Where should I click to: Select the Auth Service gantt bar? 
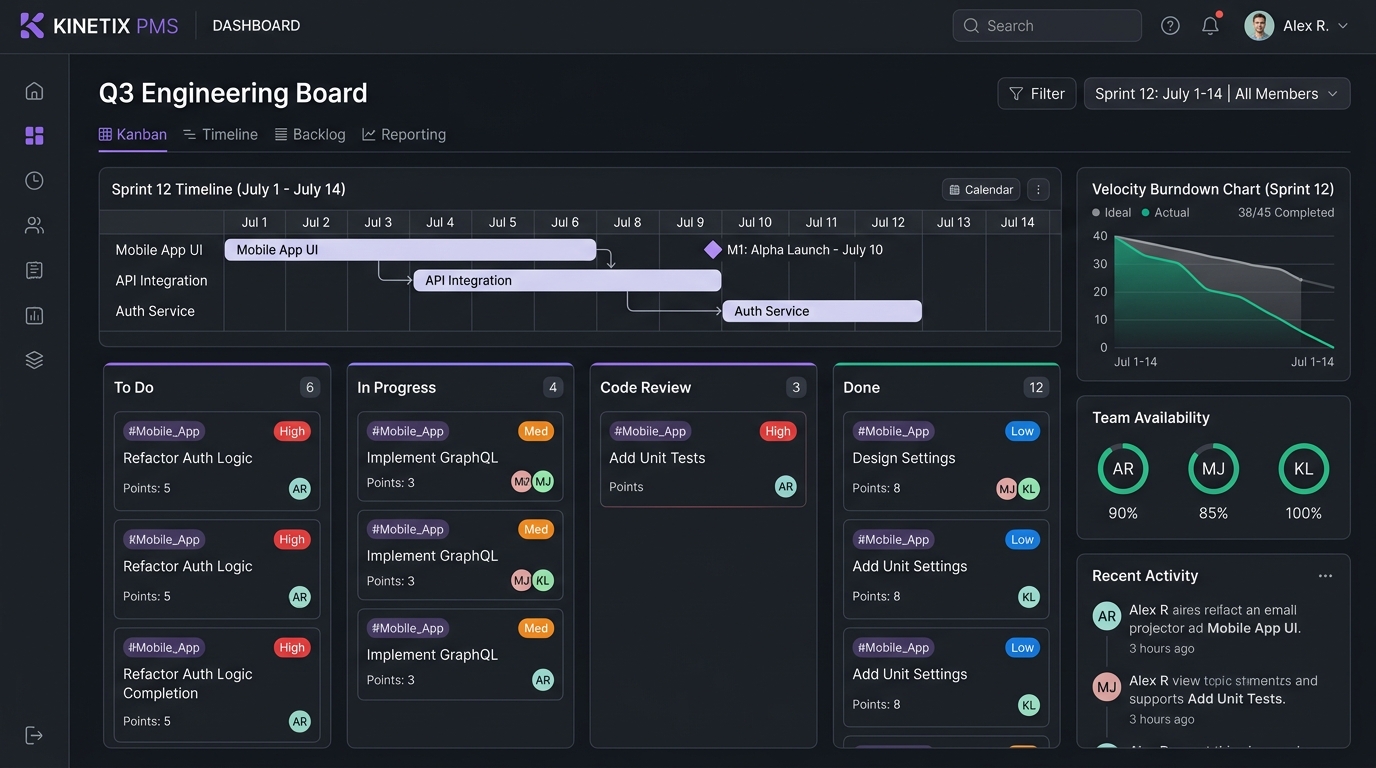[822, 311]
